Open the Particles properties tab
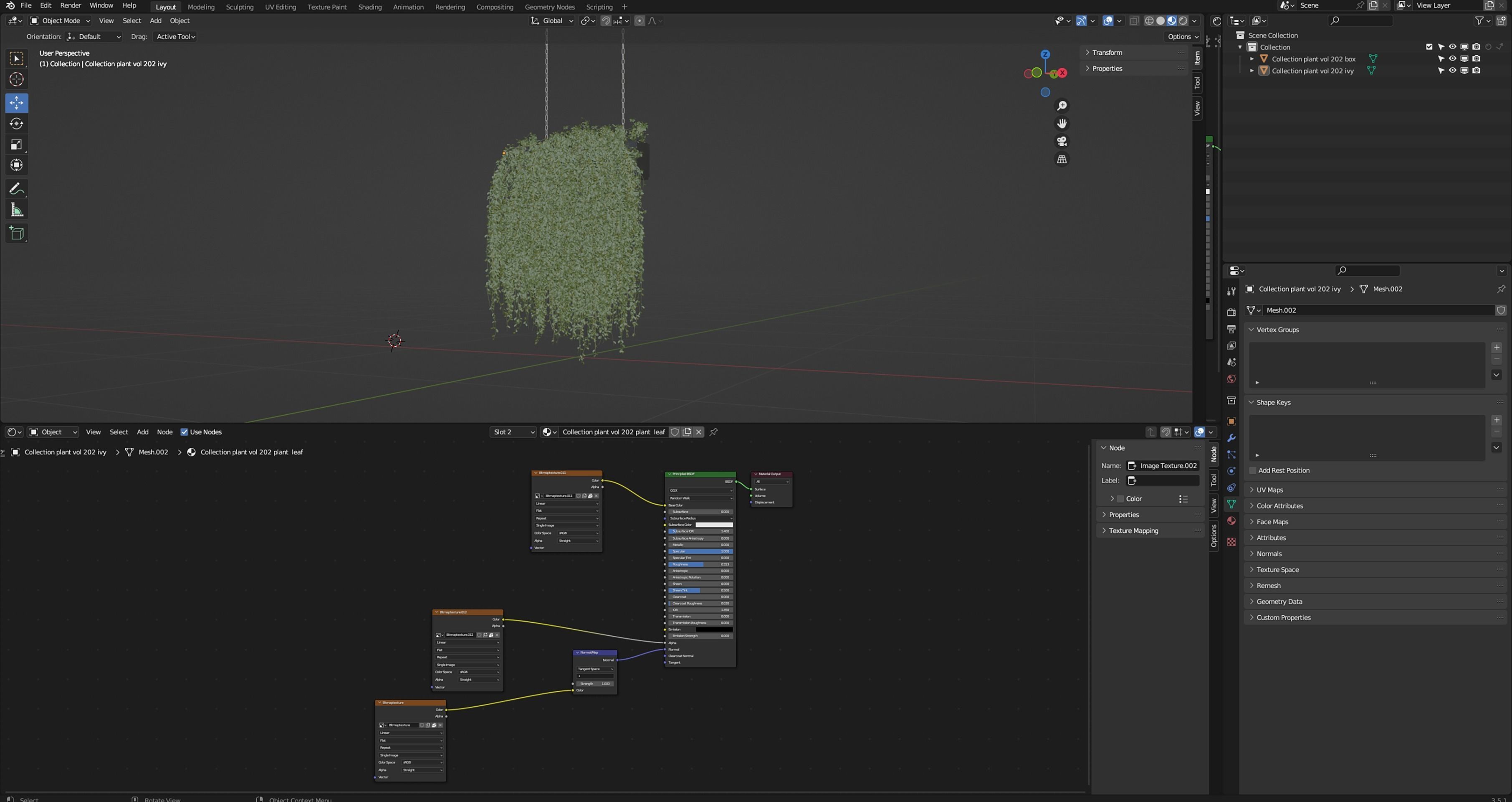This screenshot has width=1512, height=802. [1231, 455]
